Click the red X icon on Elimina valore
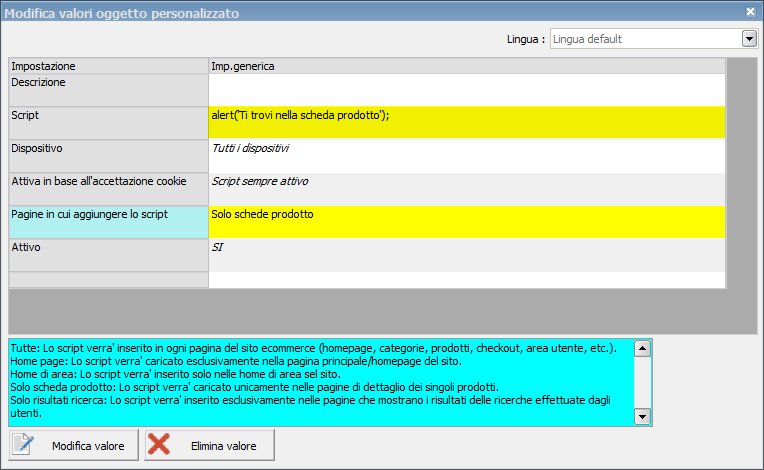Viewport: 764px width, 470px height. pyautogui.click(x=159, y=446)
